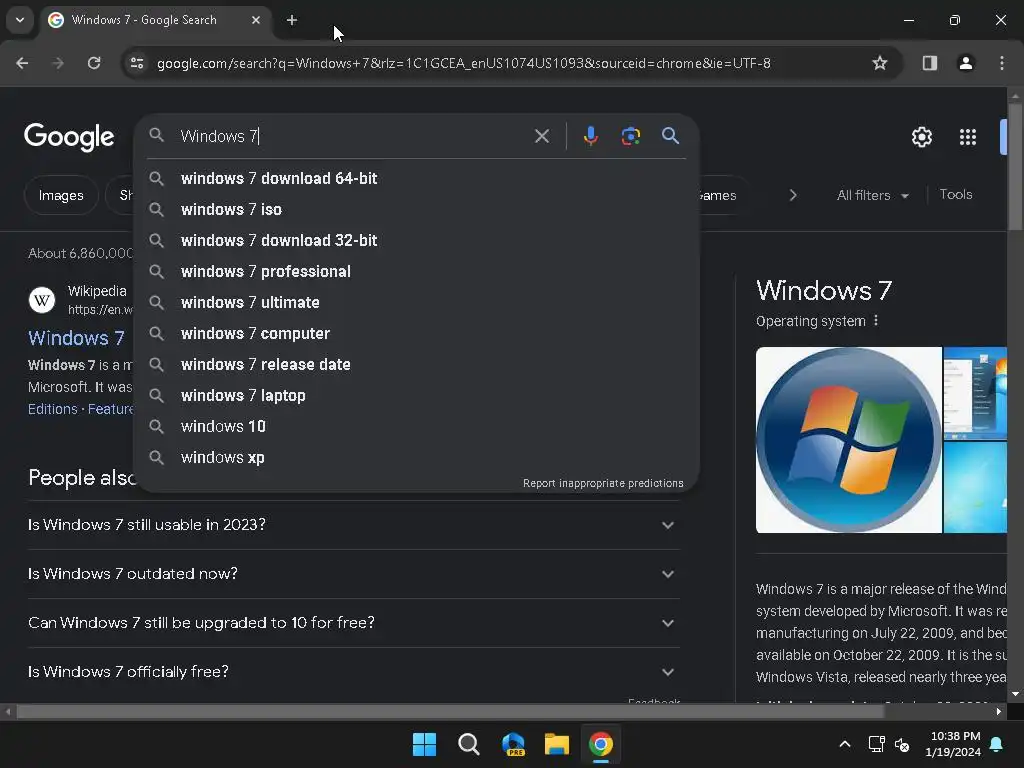
Task: Open Chrome side panel
Action: tap(929, 63)
